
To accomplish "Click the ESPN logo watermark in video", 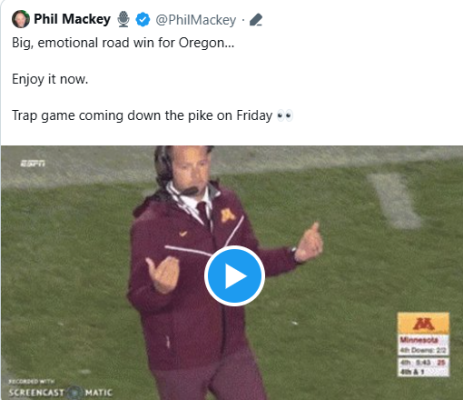I will coord(33,163).
